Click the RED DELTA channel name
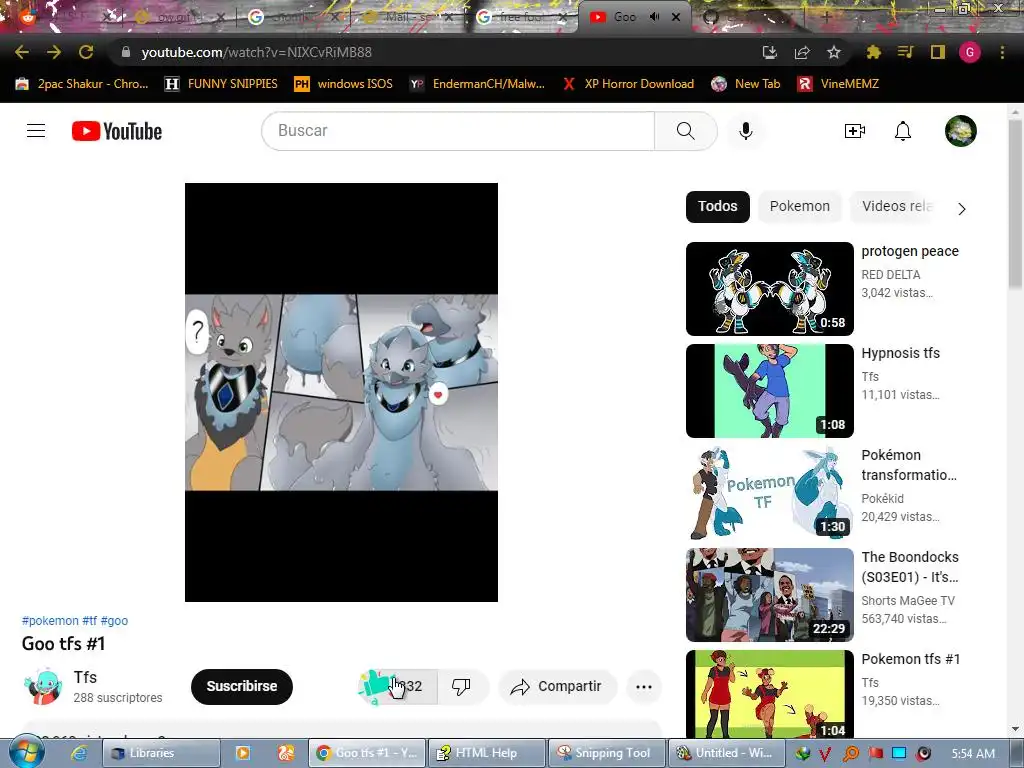 pyautogui.click(x=891, y=275)
